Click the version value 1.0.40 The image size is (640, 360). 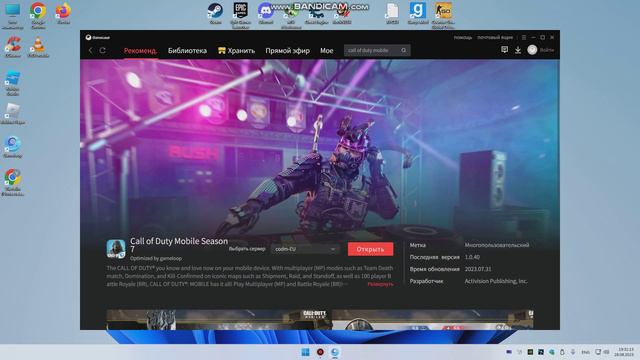(472, 257)
